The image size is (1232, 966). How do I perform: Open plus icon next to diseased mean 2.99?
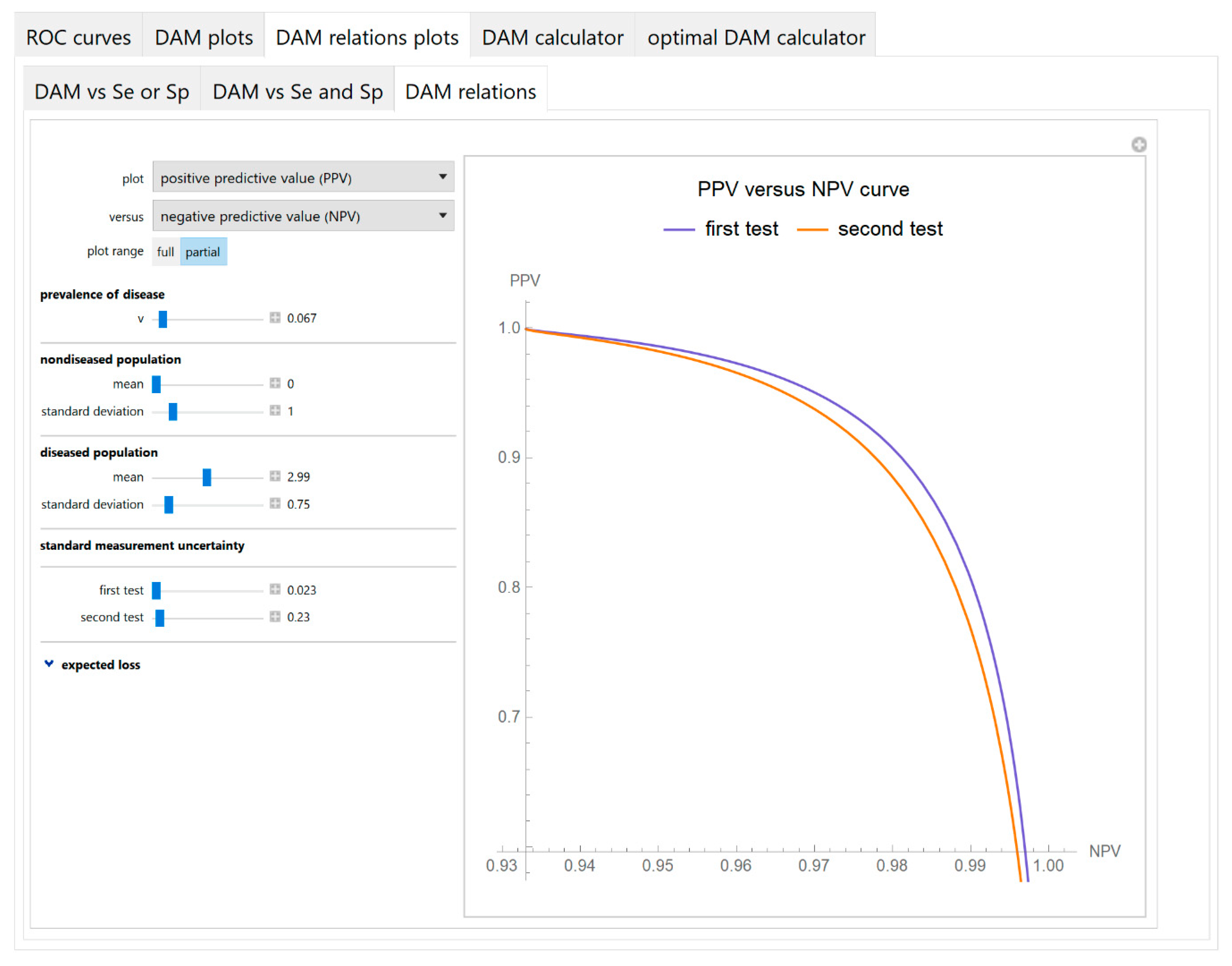point(275,476)
